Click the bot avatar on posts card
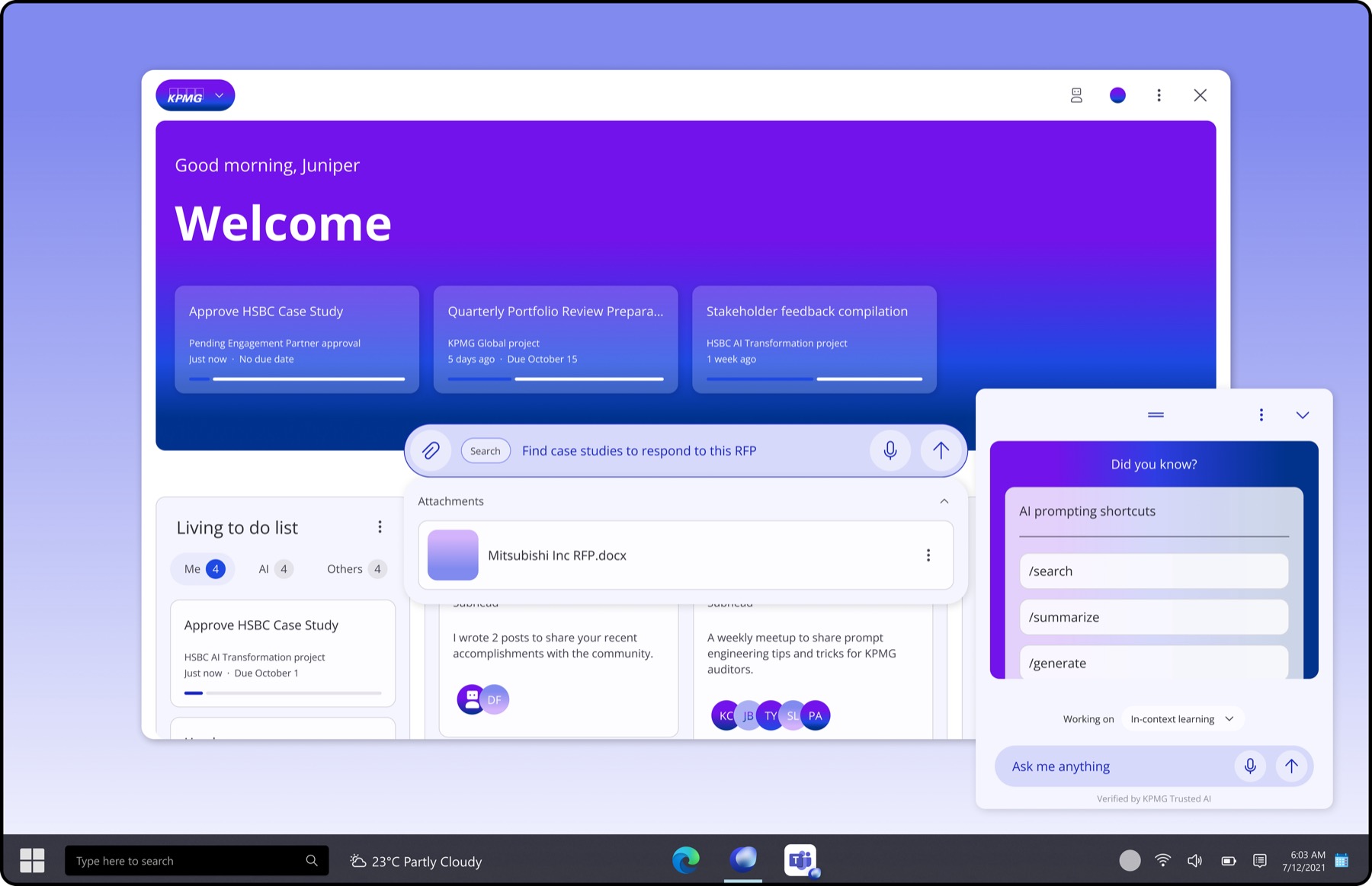Viewport: 1372px width, 886px height. (x=470, y=699)
